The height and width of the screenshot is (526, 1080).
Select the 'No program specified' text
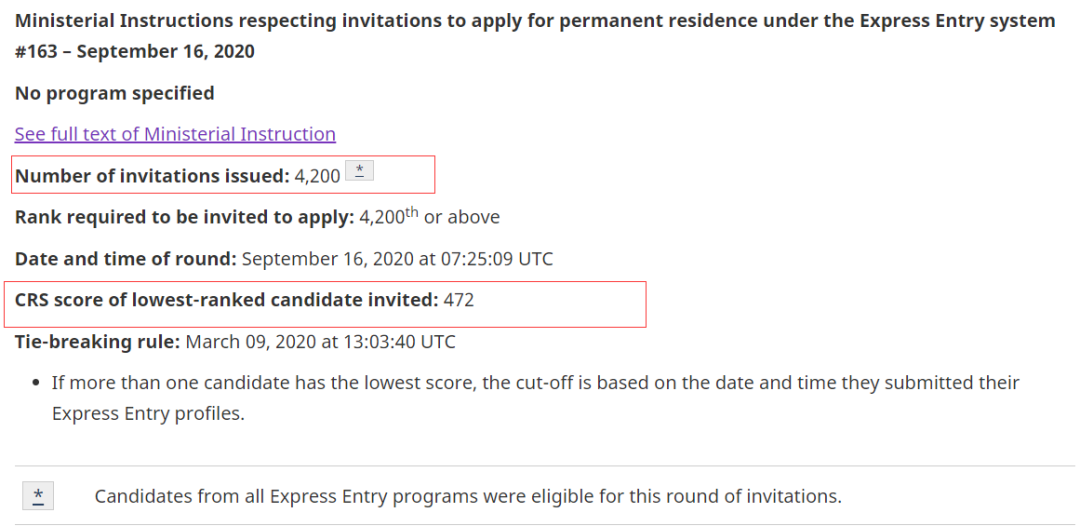[x=114, y=93]
